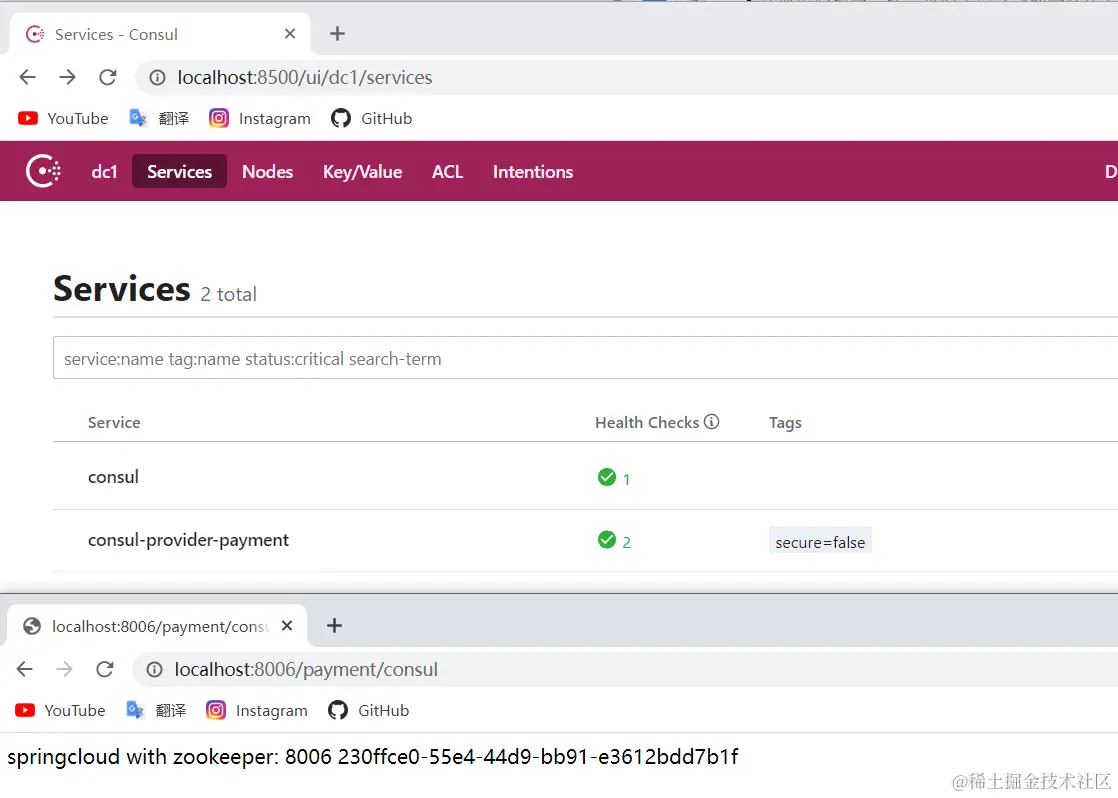The image size is (1118, 798).
Task: Click the Service column header
Action: pos(114,422)
